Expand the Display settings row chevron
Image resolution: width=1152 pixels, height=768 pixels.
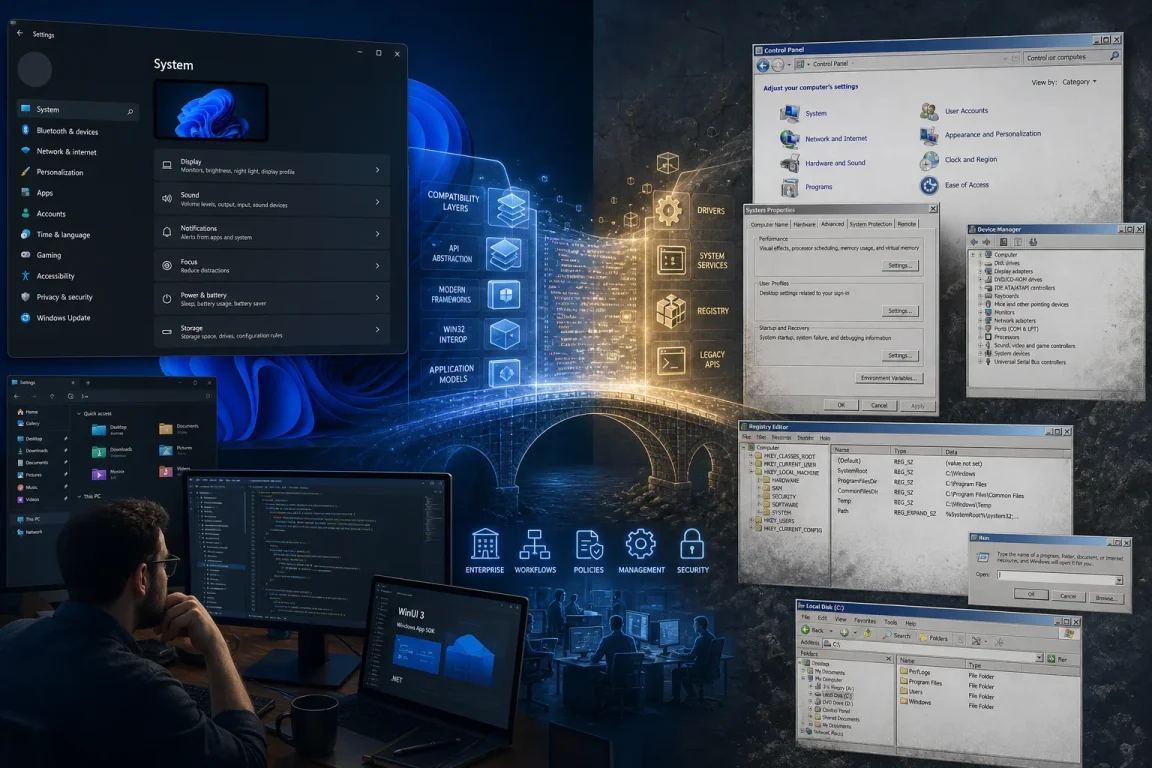coord(378,170)
